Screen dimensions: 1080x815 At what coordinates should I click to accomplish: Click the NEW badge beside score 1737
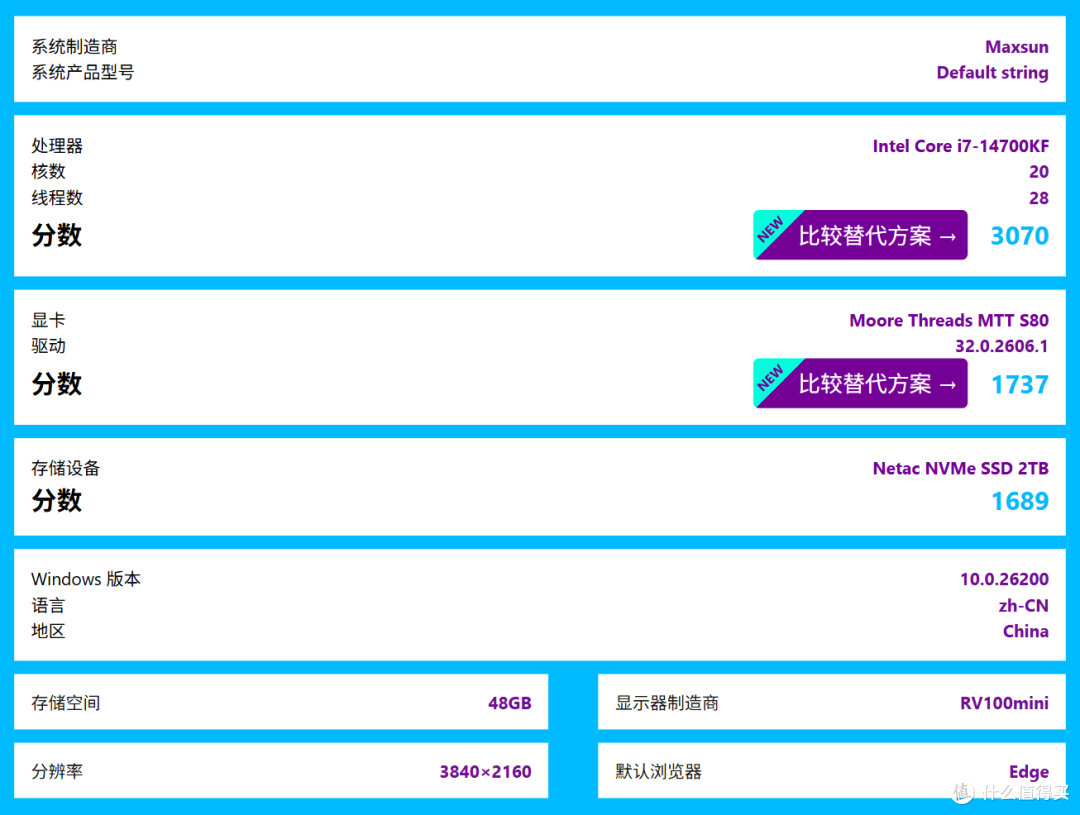tap(771, 377)
